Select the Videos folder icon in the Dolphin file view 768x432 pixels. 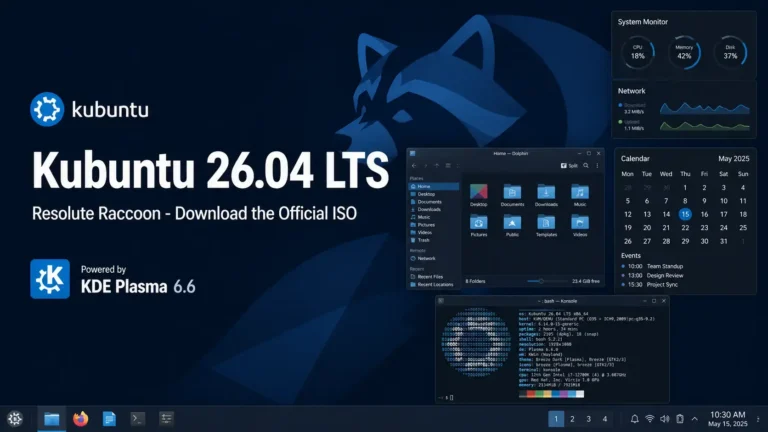coord(580,222)
